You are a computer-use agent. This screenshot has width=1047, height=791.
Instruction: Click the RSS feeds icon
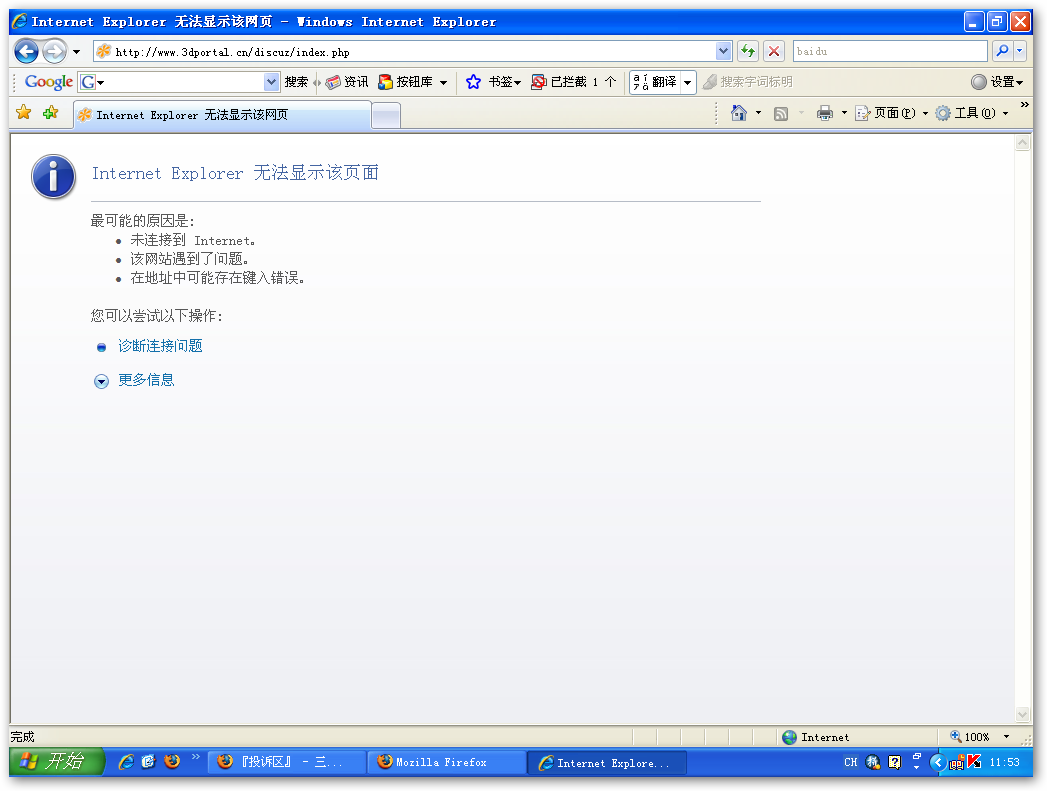click(x=781, y=113)
